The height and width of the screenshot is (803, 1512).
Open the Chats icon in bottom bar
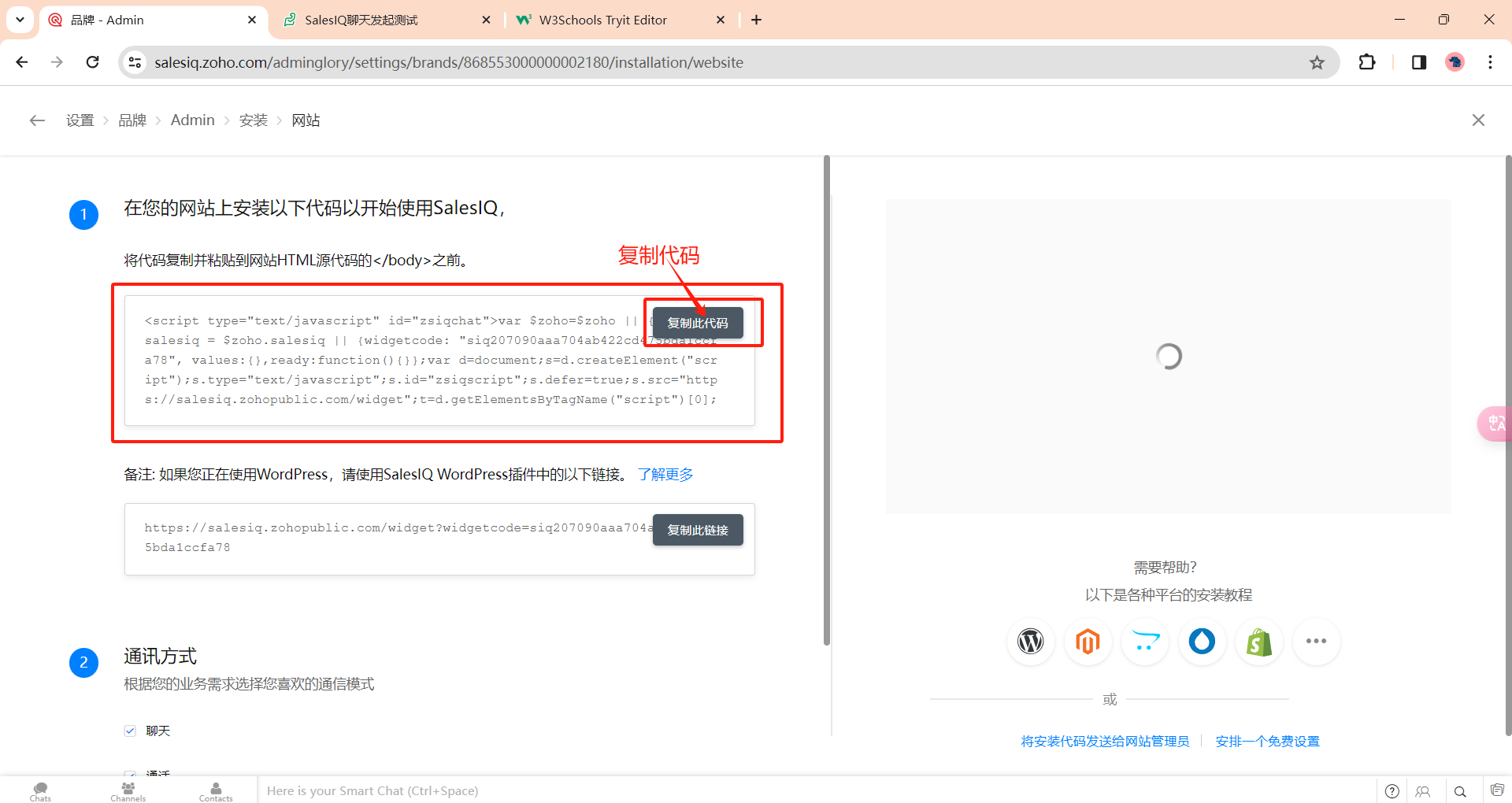pos(40,791)
